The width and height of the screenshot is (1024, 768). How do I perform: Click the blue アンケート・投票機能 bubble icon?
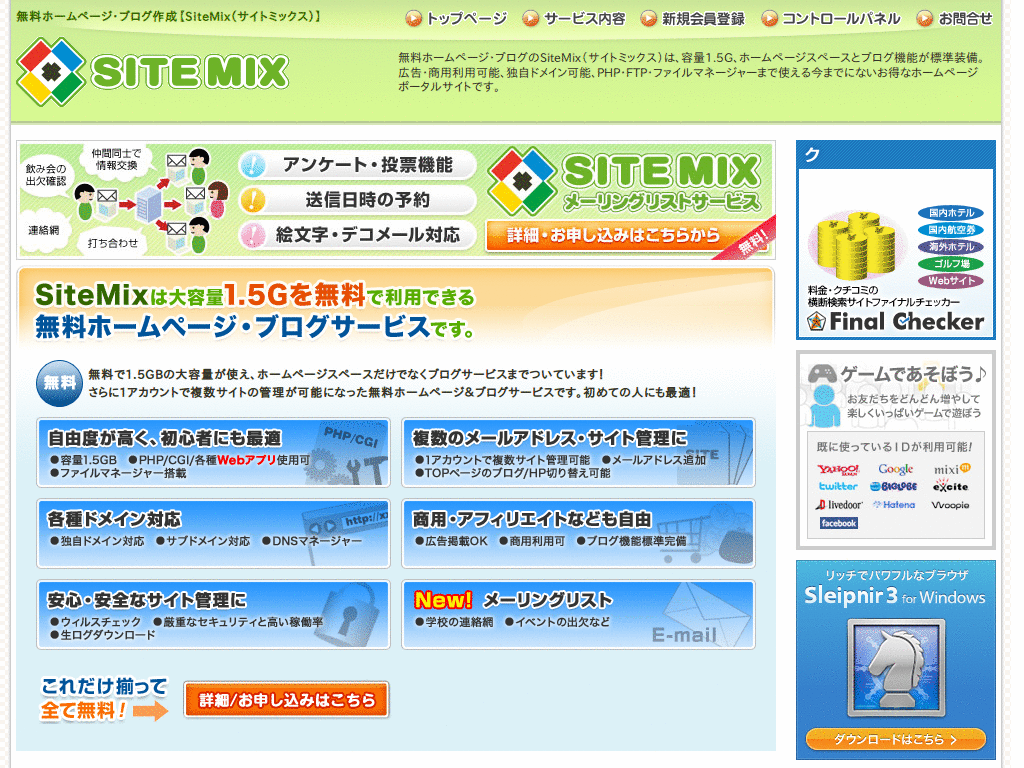click(x=252, y=165)
